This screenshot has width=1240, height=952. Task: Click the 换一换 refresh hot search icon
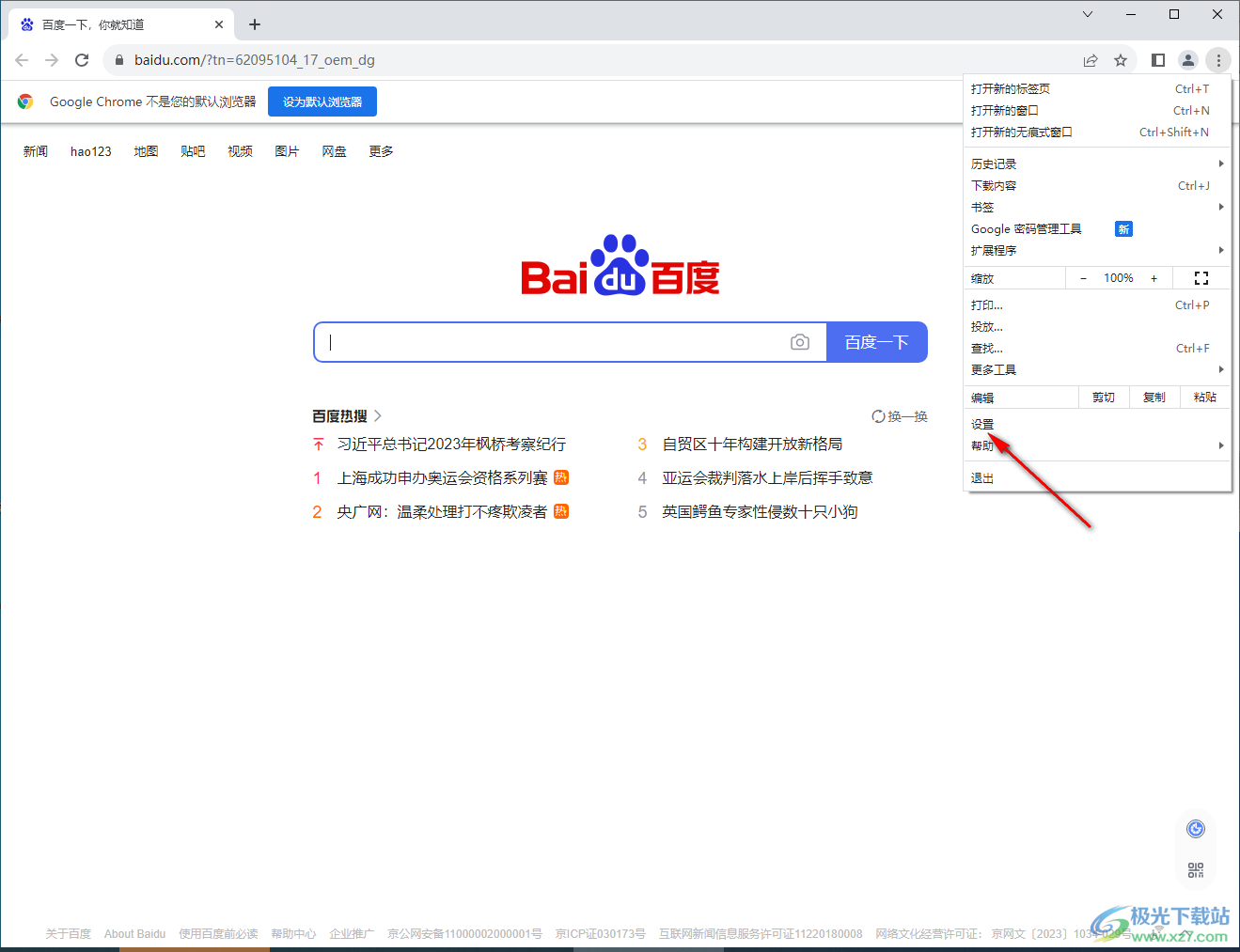click(878, 416)
